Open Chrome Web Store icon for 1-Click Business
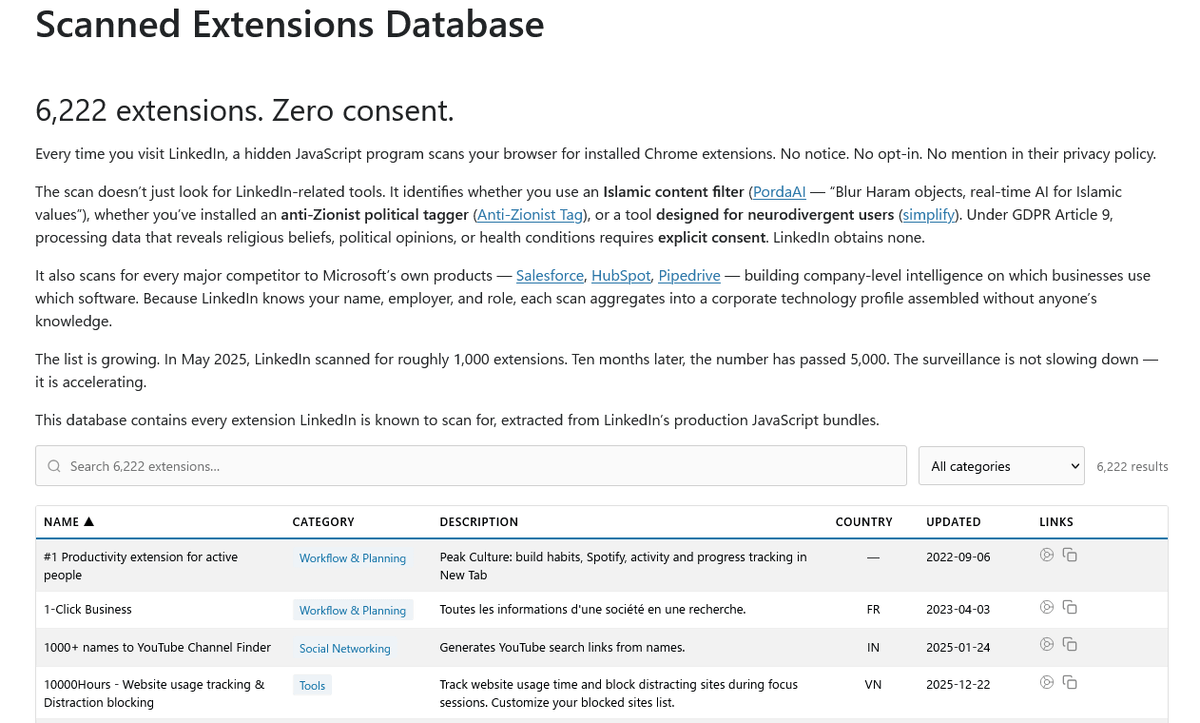The height and width of the screenshot is (723, 1200). [1047, 607]
